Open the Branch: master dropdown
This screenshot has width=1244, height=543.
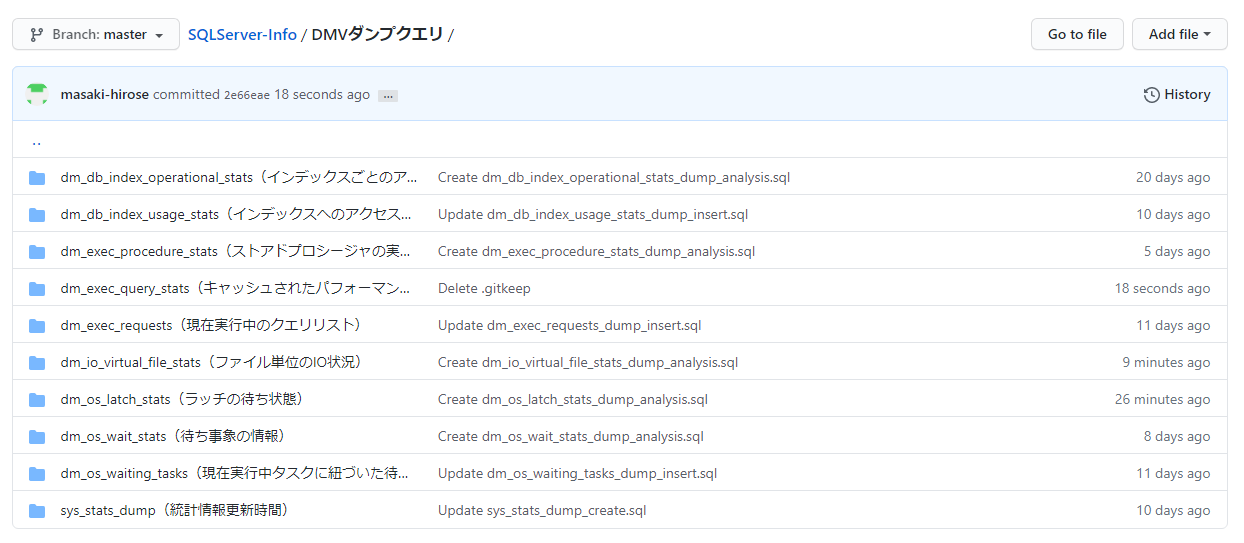(x=96, y=34)
